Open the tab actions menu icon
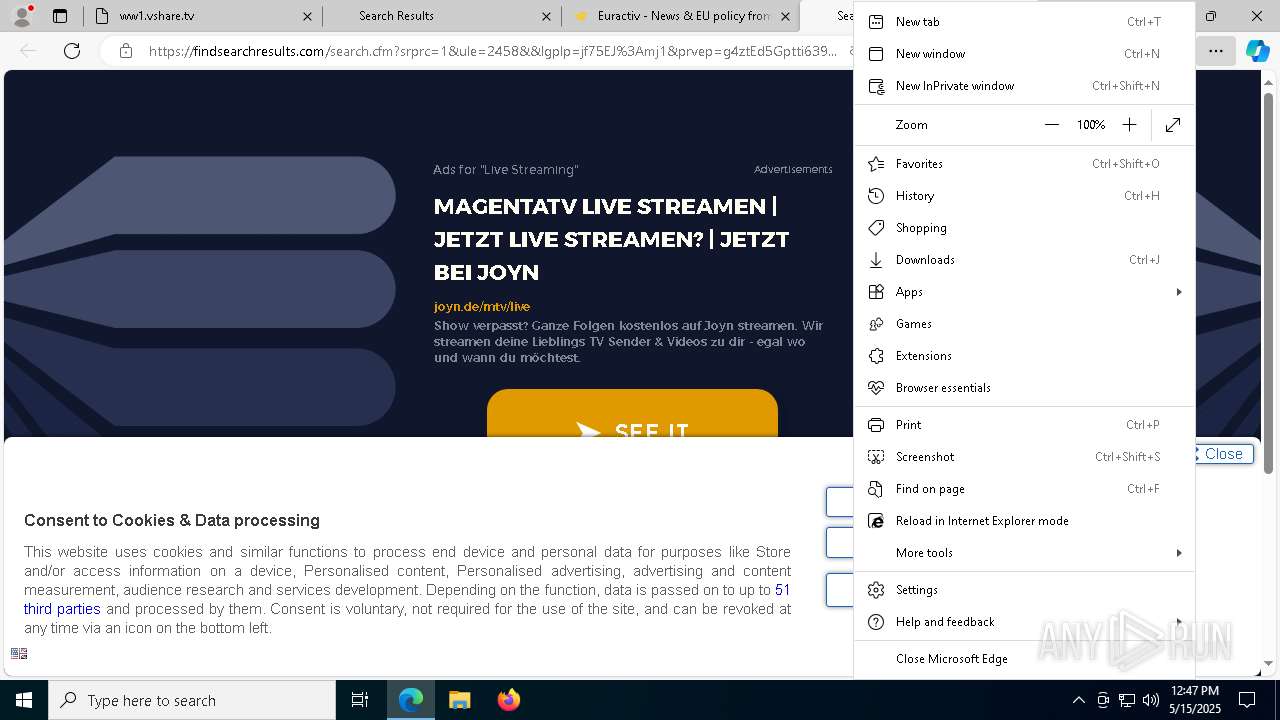This screenshot has width=1280, height=720. (x=60, y=16)
